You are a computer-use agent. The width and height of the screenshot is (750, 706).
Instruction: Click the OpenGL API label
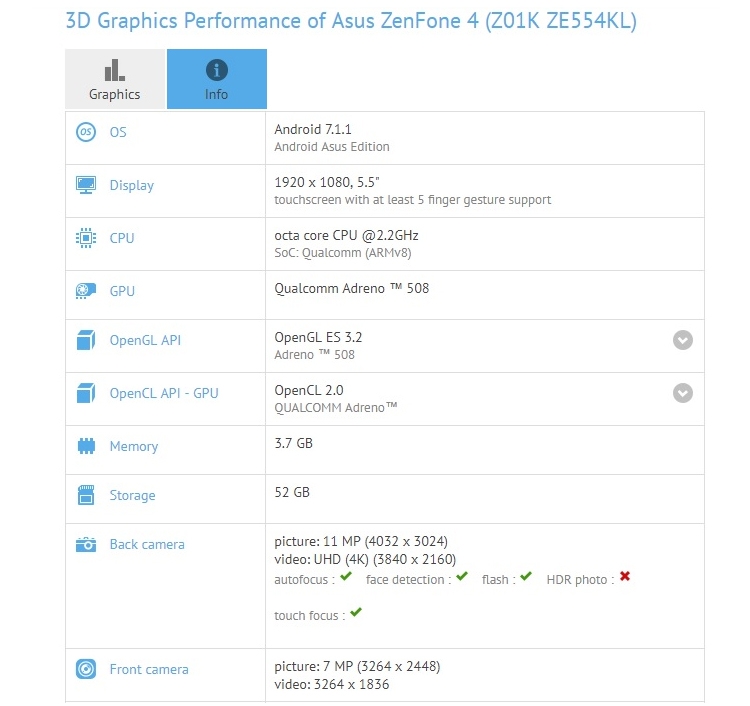click(145, 340)
